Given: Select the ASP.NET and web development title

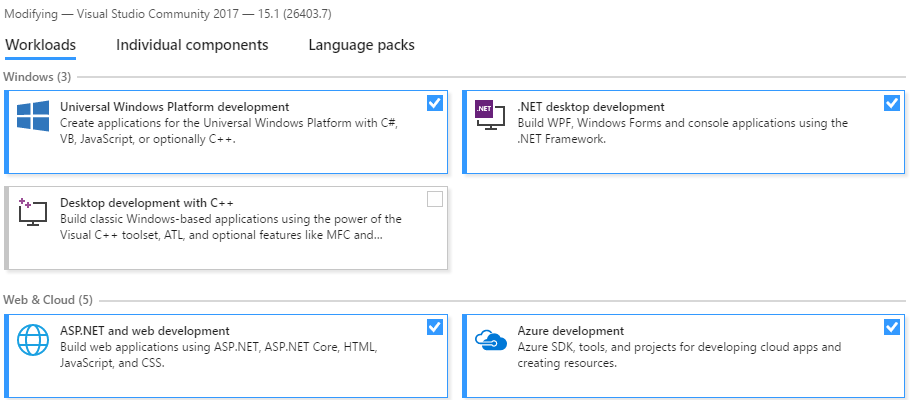Looking at the screenshot, I should pyautogui.click(x=145, y=331).
